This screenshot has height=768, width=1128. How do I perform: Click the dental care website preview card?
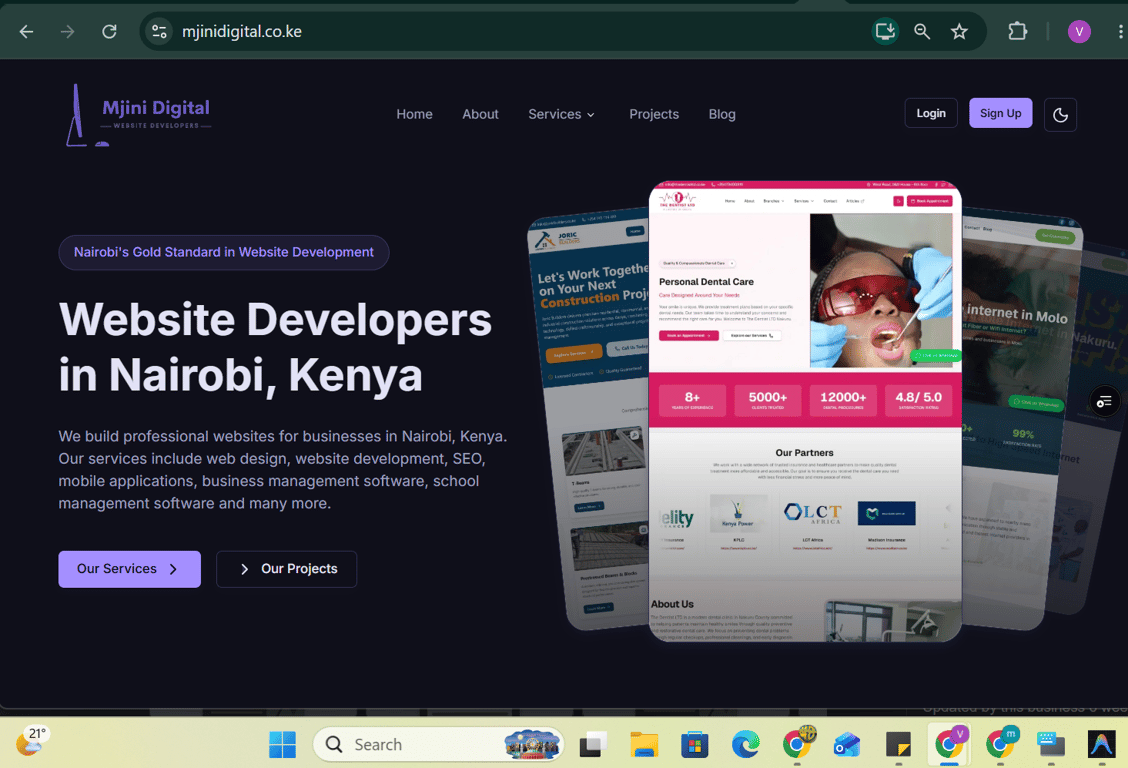[804, 411]
